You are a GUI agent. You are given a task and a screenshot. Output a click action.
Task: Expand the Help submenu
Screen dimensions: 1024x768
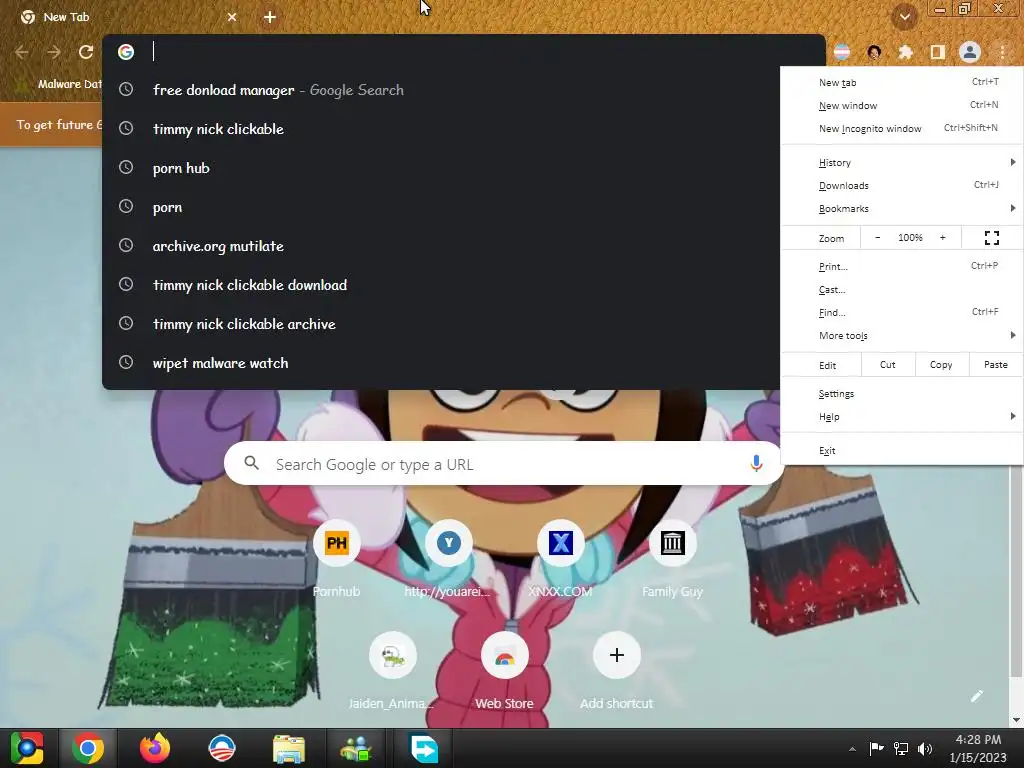pyautogui.click(x=902, y=417)
